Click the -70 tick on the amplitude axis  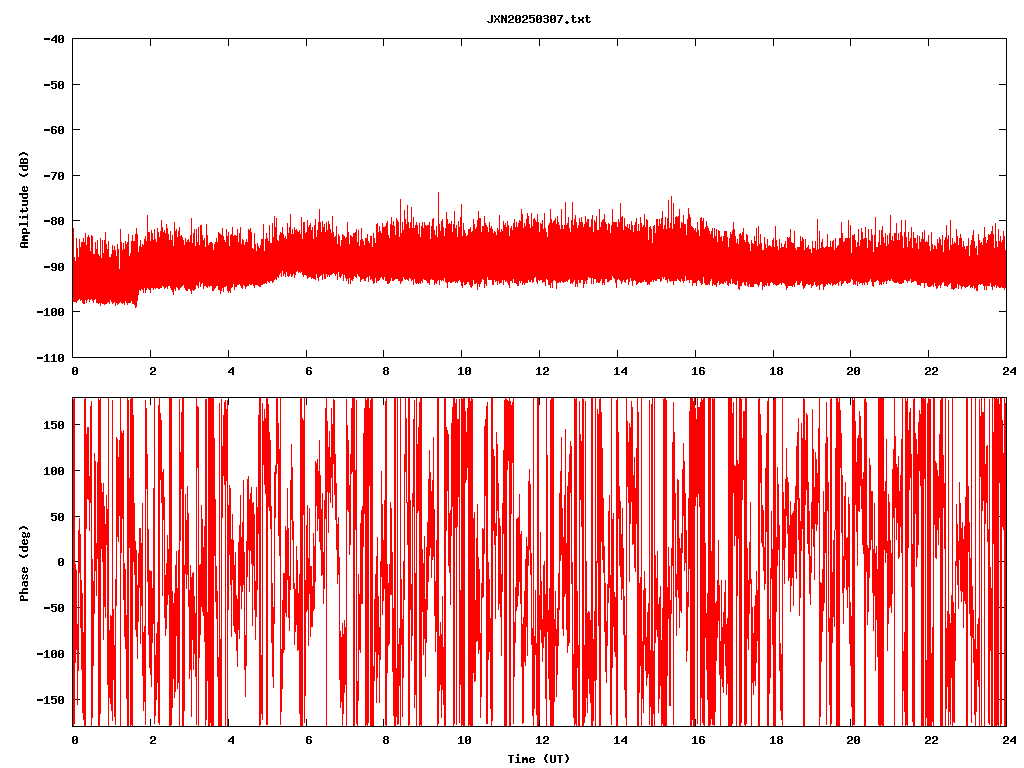[54, 176]
